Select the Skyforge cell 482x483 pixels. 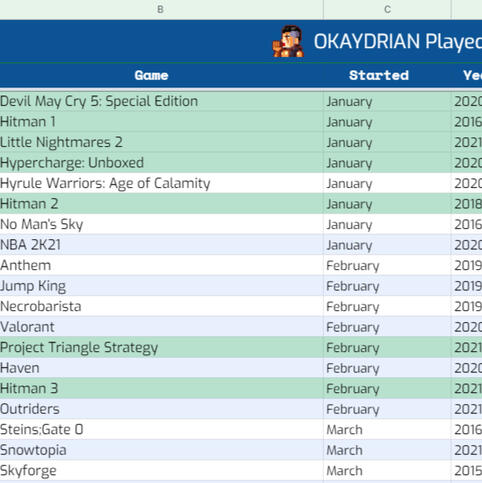click(161, 471)
